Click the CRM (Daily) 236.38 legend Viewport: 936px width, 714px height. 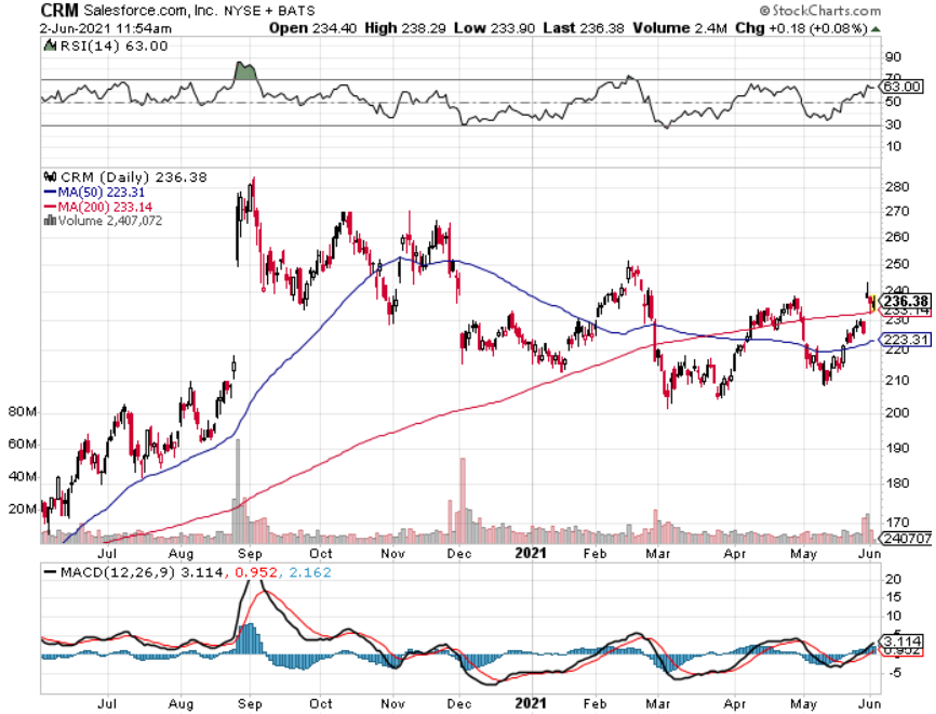pos(134,177)
